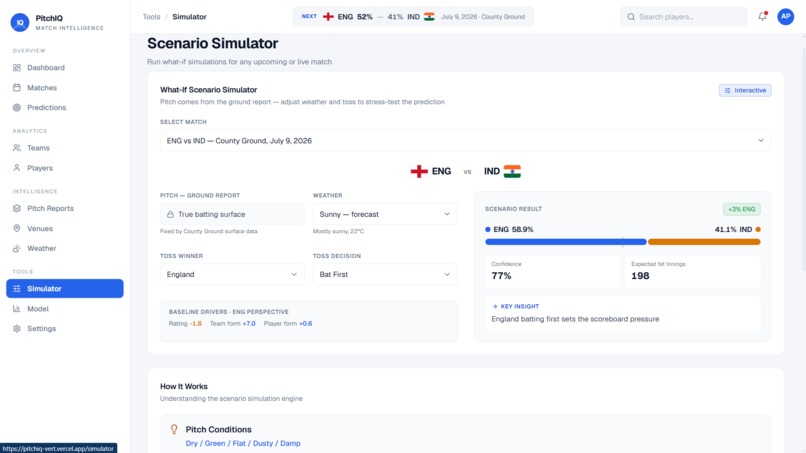The image size is (806, 453).
Task: Click 'Dry / Green / Flat / Dusty / Damp' text
Action: click(243, 443)
